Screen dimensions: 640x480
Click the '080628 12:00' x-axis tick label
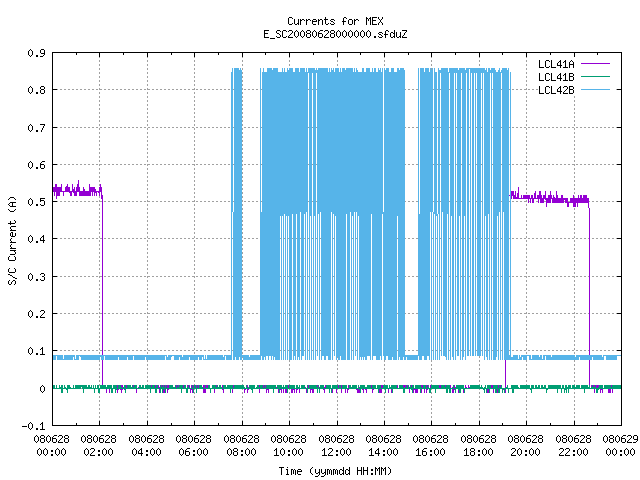click(336, 446)
